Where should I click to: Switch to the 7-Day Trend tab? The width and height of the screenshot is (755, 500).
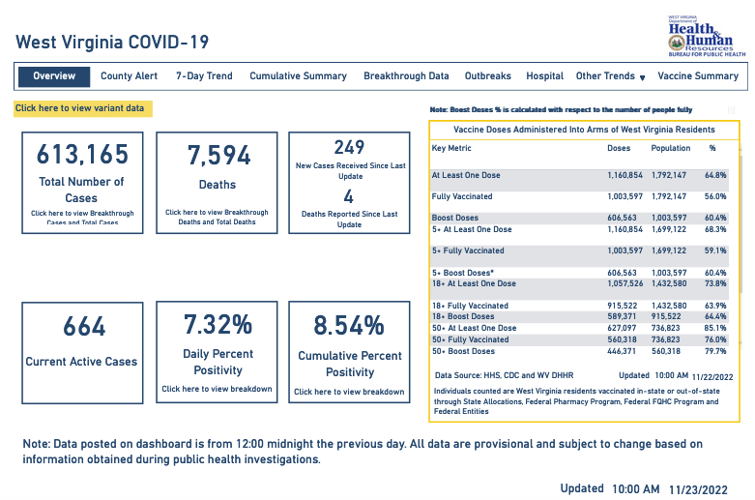coord(204,76)
